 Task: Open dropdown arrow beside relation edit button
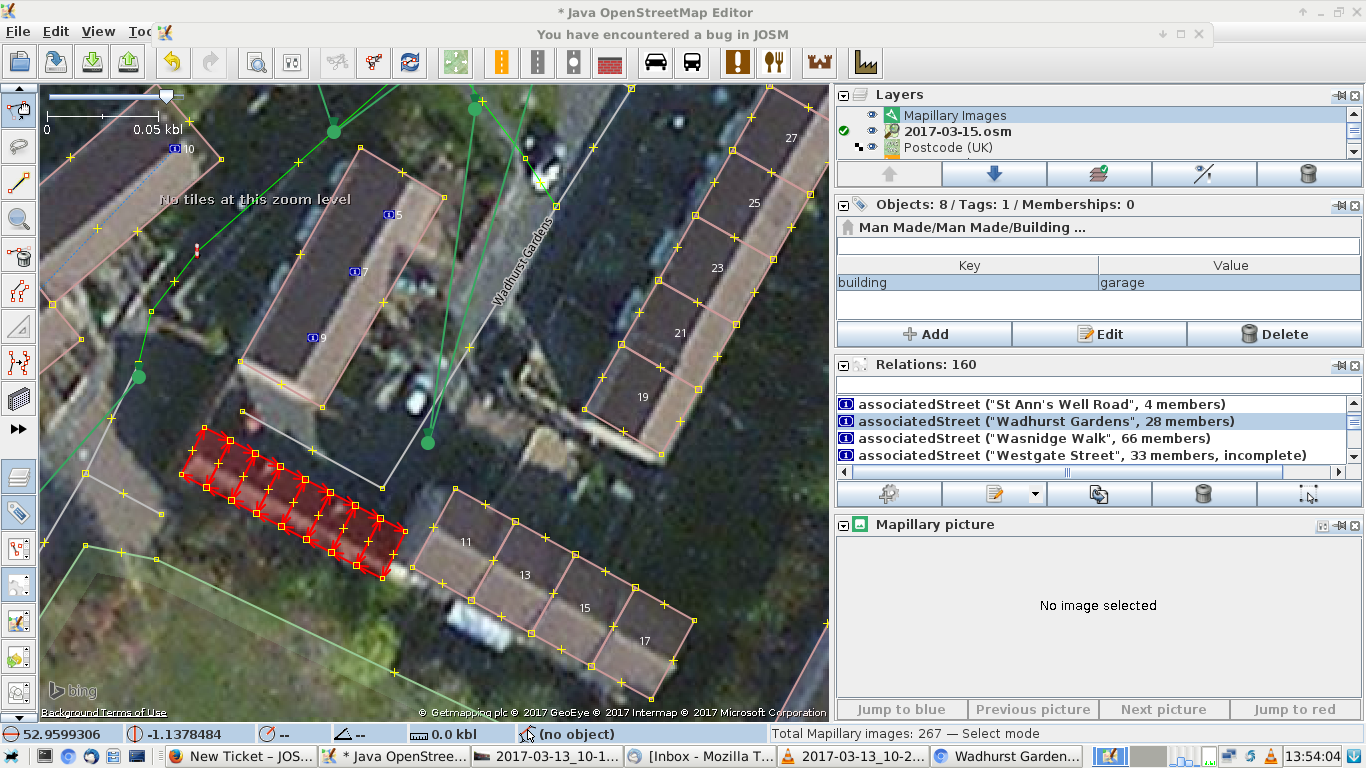click(1035, 494)
